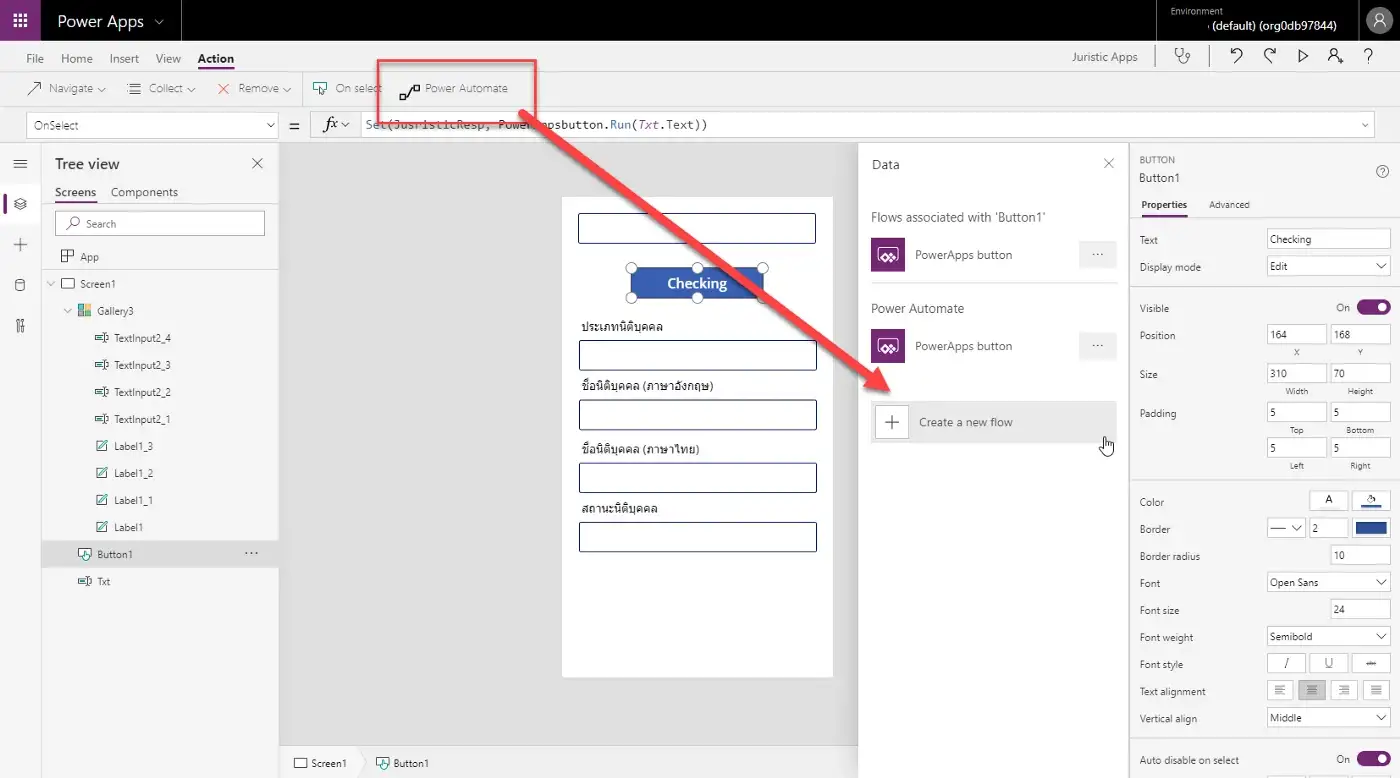Image resolution: width=1400 pixels, height=778 pixels.
Task: Toggle the Visible switch
Action: (x=1373, y=308)
